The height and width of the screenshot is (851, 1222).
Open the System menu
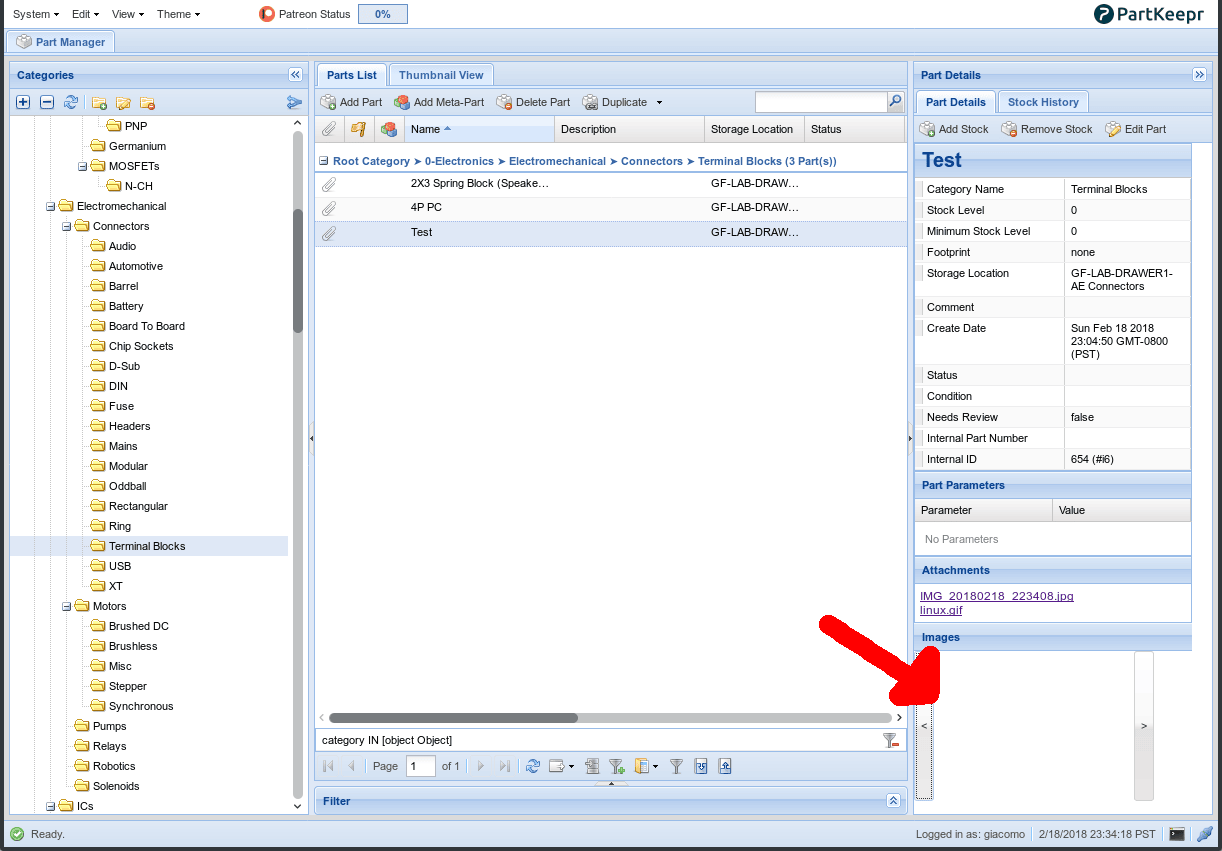point(36,14)
